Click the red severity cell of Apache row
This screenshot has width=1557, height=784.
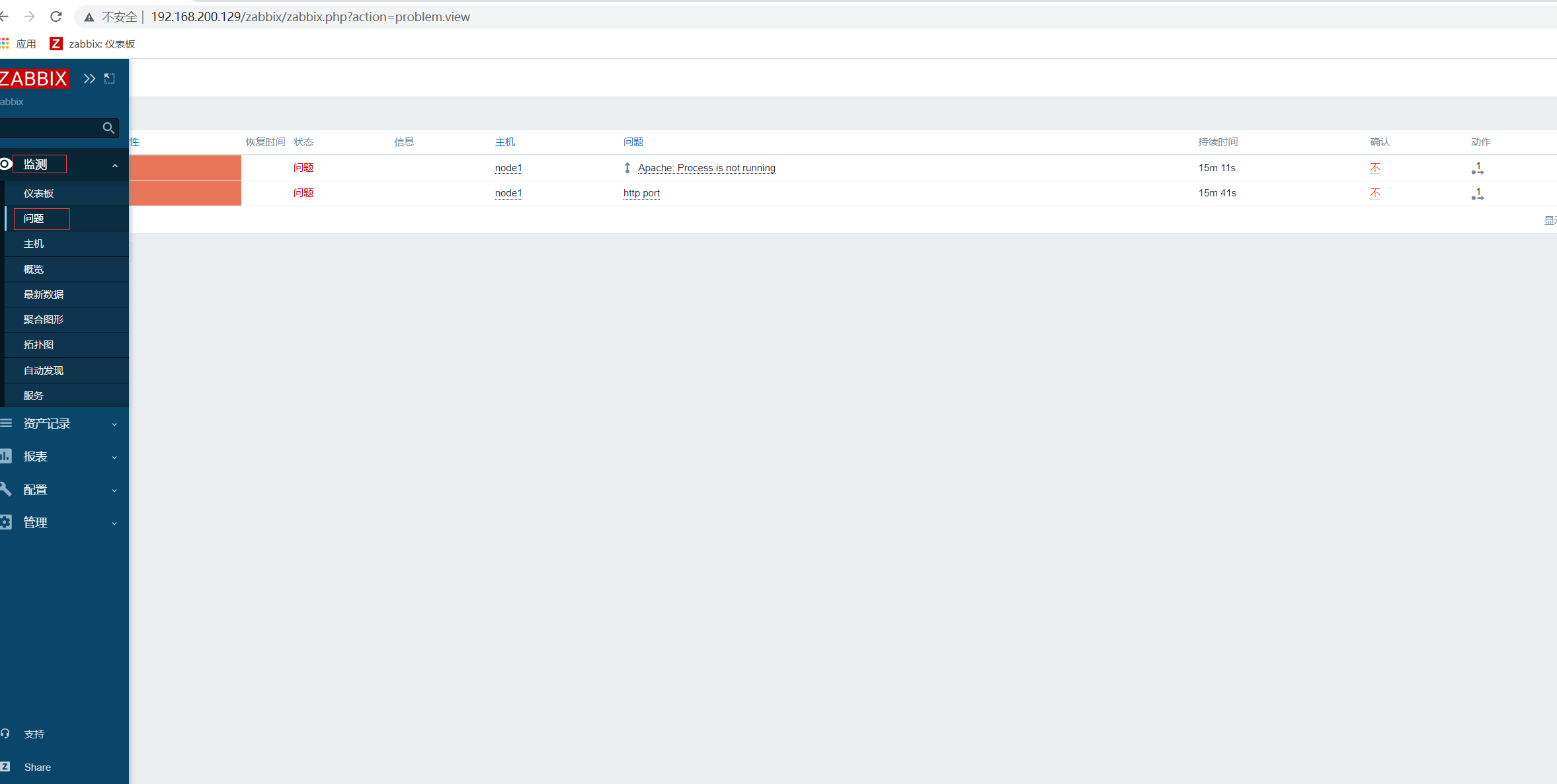(x=185, y=168)
